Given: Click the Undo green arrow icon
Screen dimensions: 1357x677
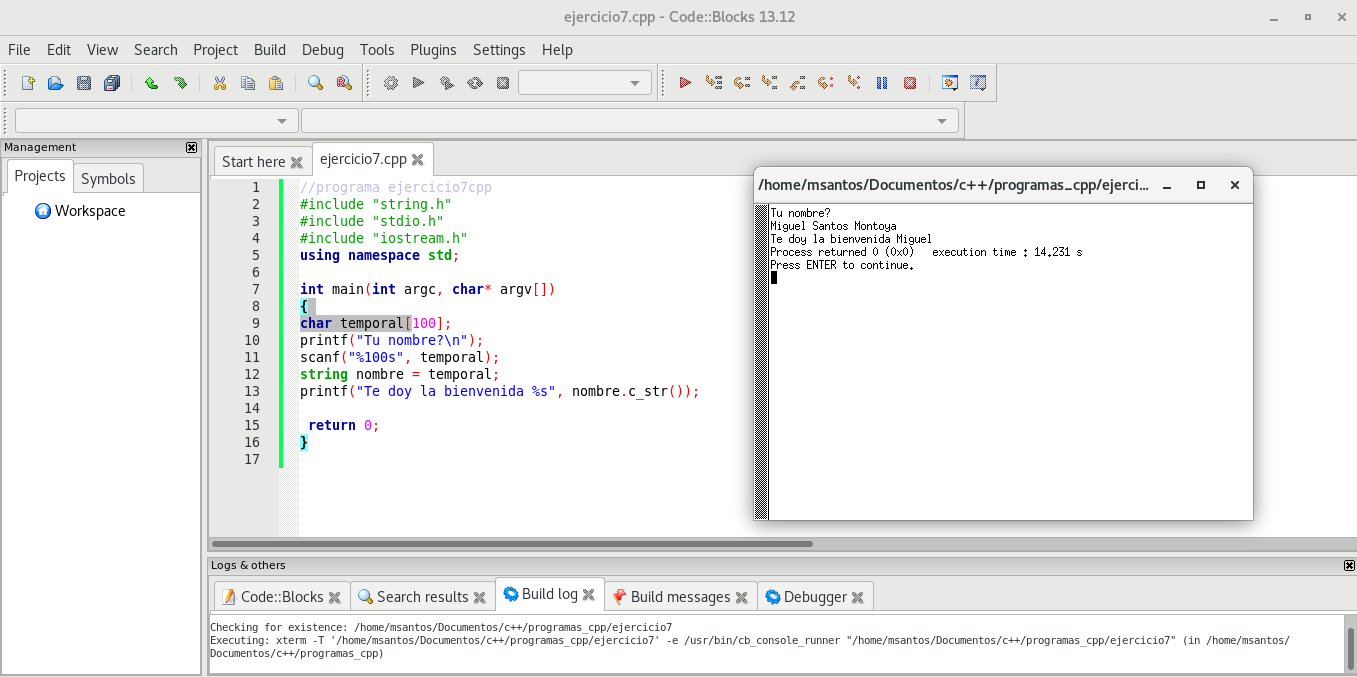Looking at the screenshot, I should [x=151, y=83].
